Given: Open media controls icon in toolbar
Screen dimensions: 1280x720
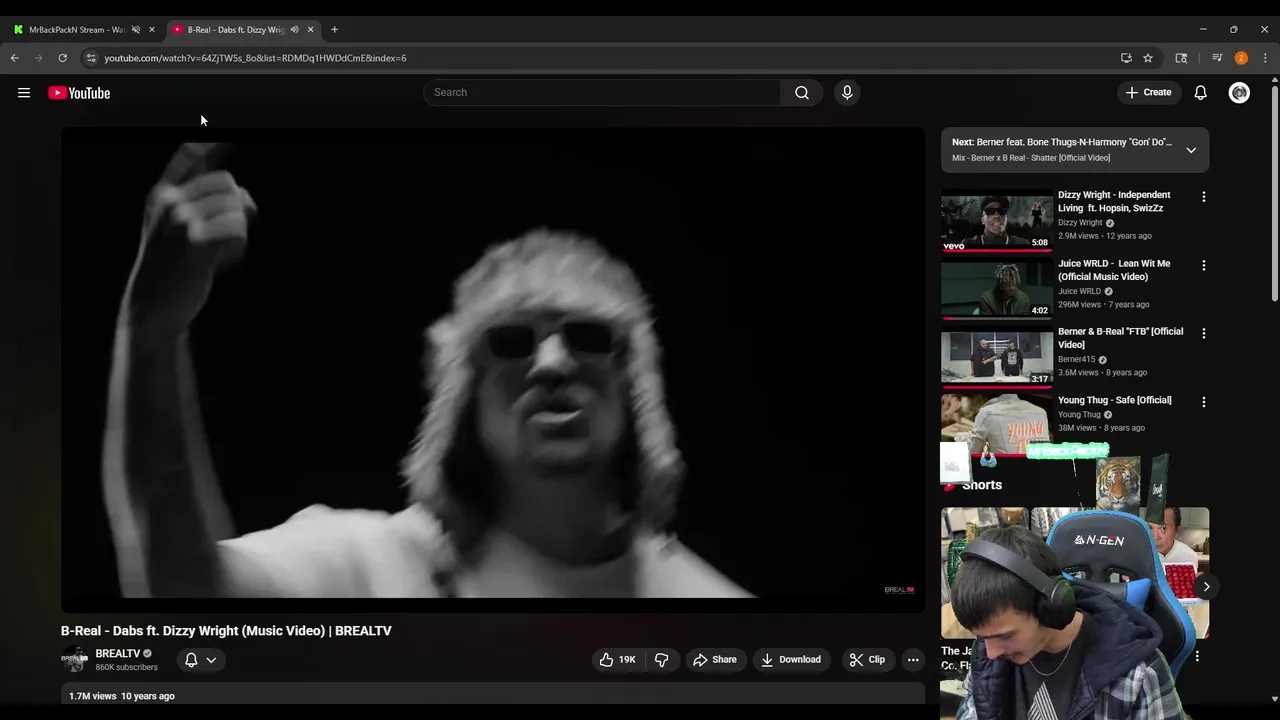Looking at the screenshot, I should point(1217,58).
